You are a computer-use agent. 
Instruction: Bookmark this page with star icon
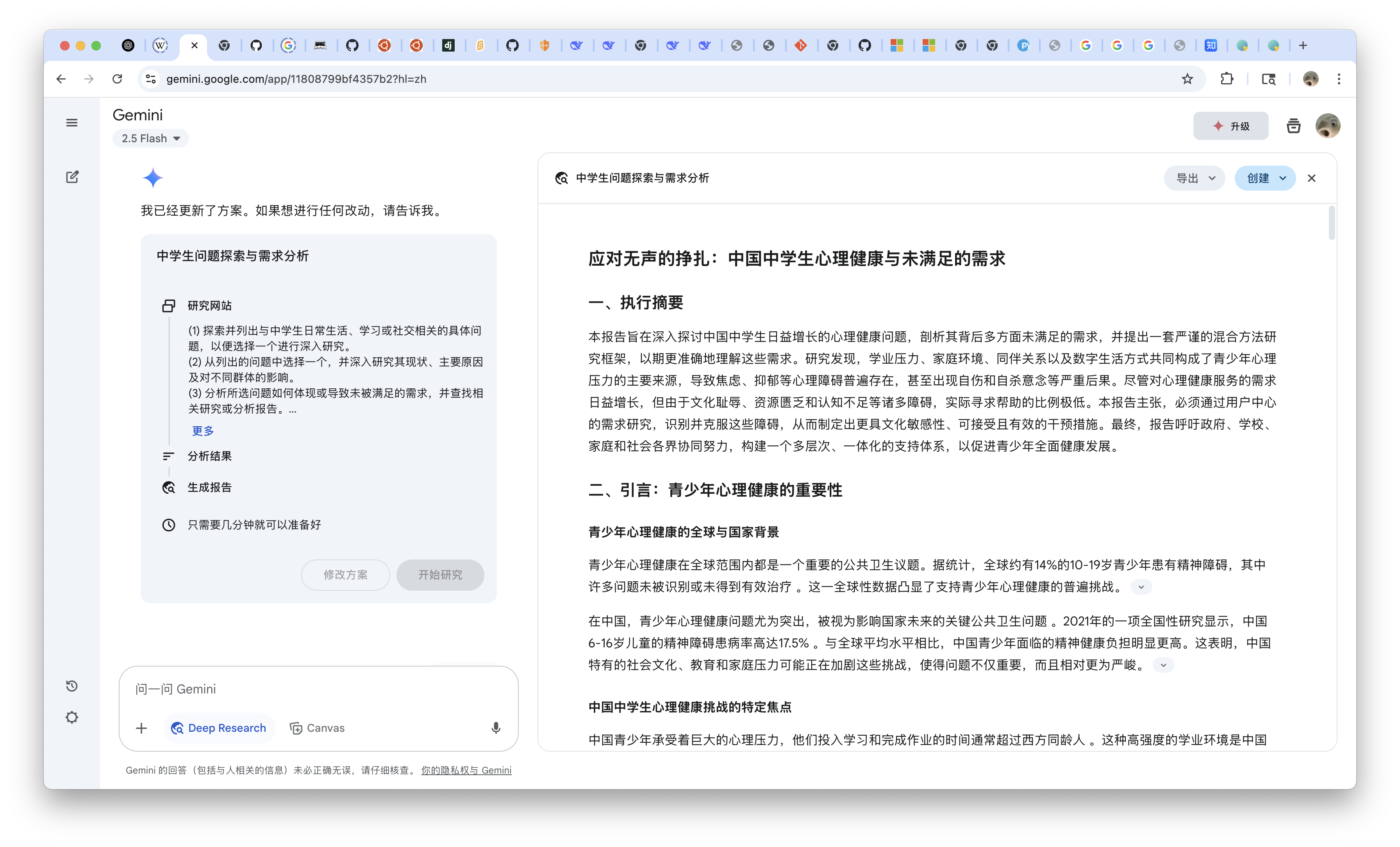point(1187,79)
